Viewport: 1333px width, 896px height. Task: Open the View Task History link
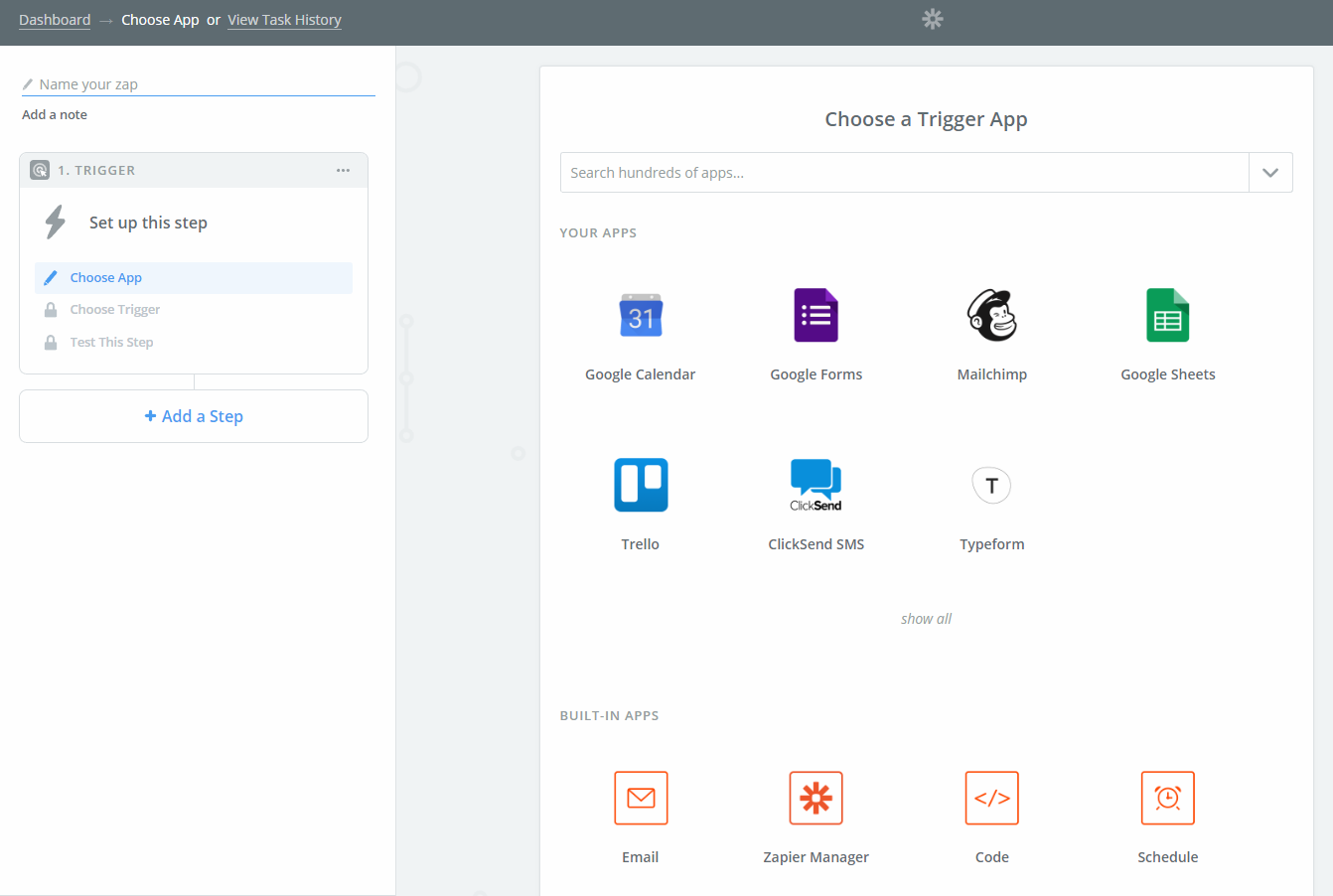pyautogui.click(x=284, y=20)
